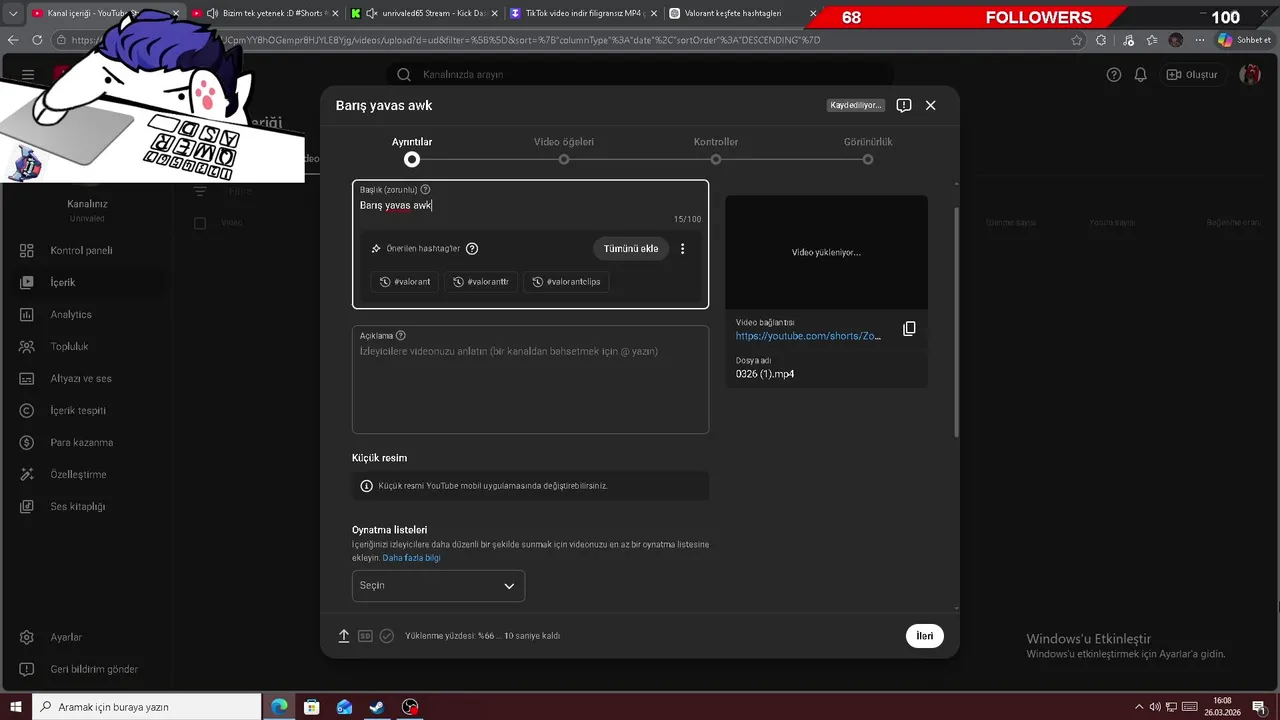The width and height of the screenshot is (1280, 720).
Task: Open OBS Studio from the taskbar
Action: click(x=410, y=707)
